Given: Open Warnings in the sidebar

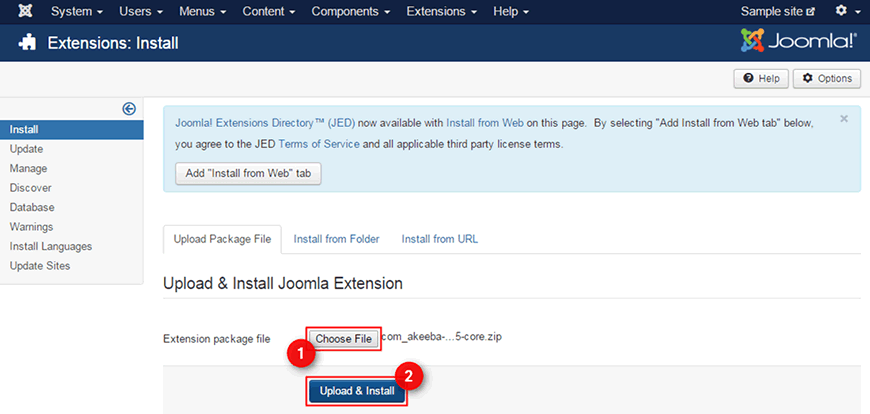Looking at the screenshot, I should tap(31, 227).
